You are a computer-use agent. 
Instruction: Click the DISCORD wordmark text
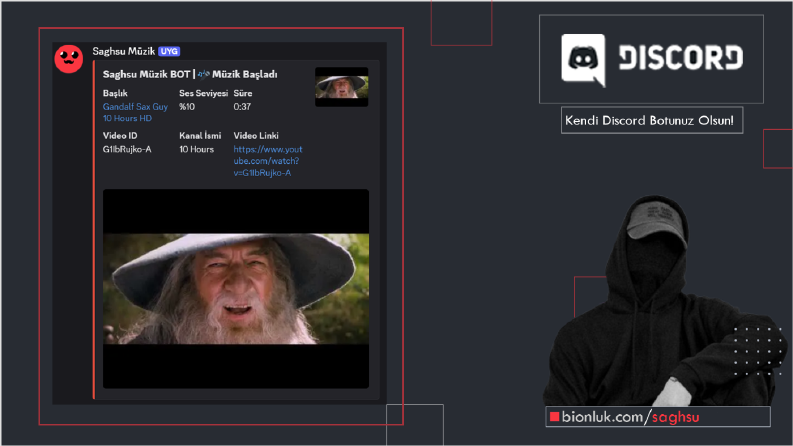681,57
